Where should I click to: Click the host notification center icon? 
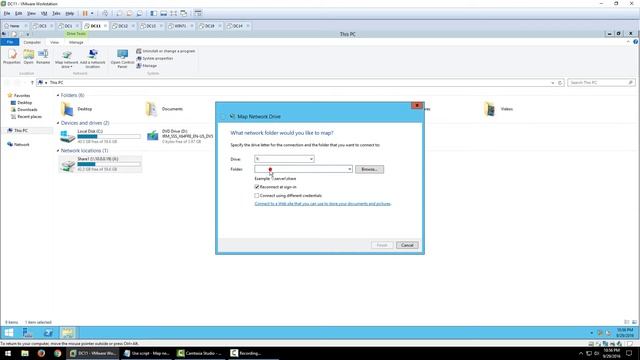tap(629, 353)
